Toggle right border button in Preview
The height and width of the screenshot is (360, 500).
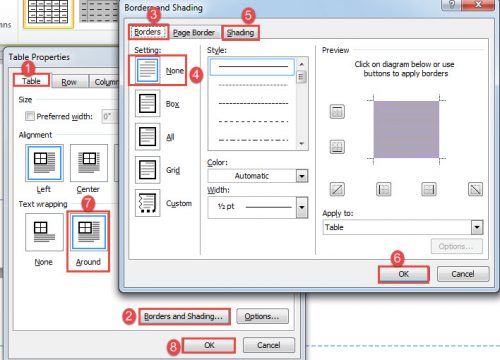click(429, 189)
